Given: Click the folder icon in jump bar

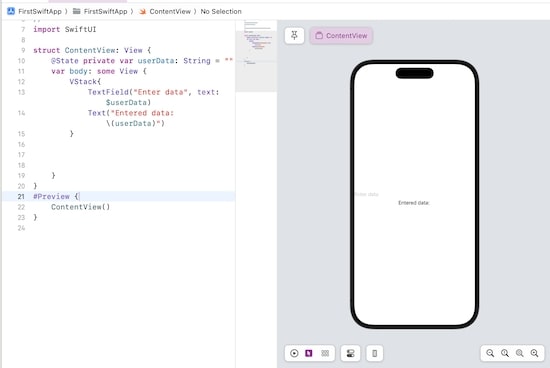Looking at the screenshot, I should tap(76, 11).
